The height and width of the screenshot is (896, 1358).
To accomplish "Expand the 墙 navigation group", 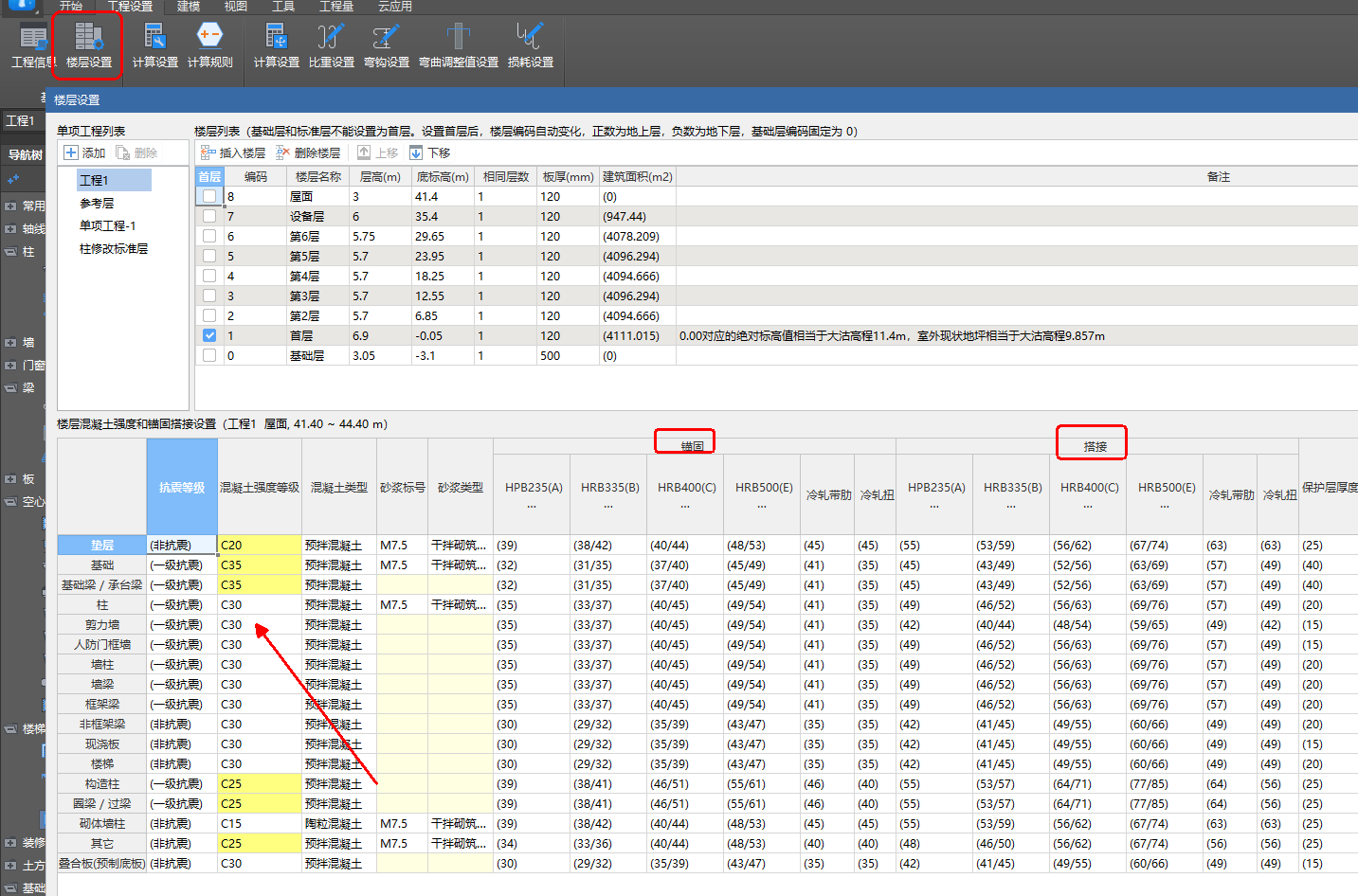I will tap(10, 343).
